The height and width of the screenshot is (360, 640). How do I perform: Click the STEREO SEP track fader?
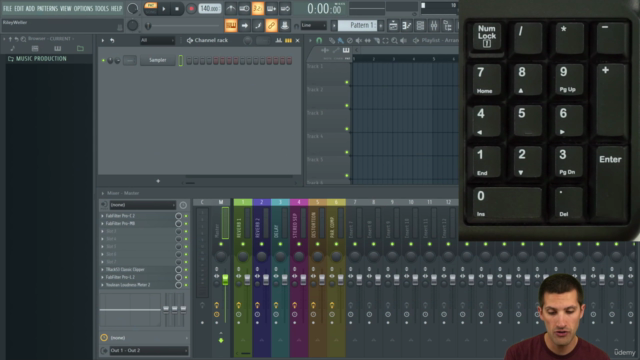click(x=303, y=279)
